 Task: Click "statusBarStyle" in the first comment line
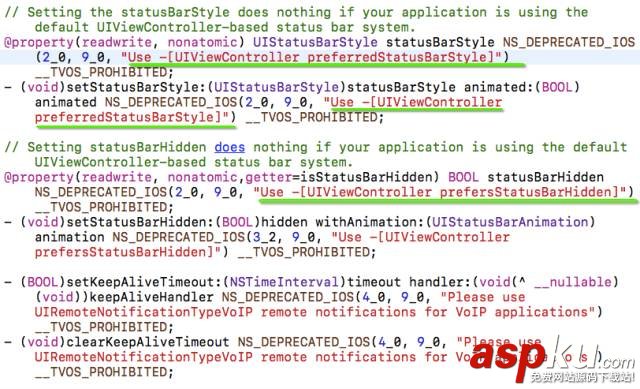click(176, 12)
